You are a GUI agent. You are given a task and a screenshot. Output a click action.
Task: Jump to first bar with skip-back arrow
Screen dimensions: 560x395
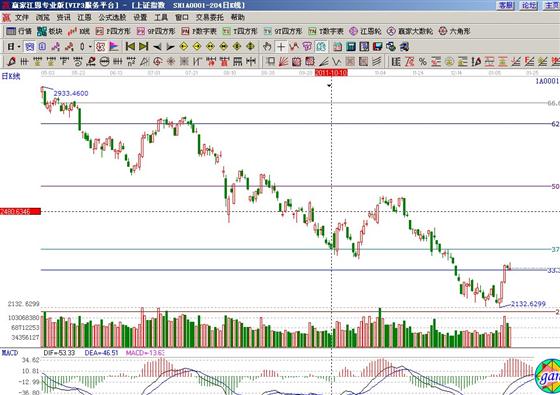[130, 46]
